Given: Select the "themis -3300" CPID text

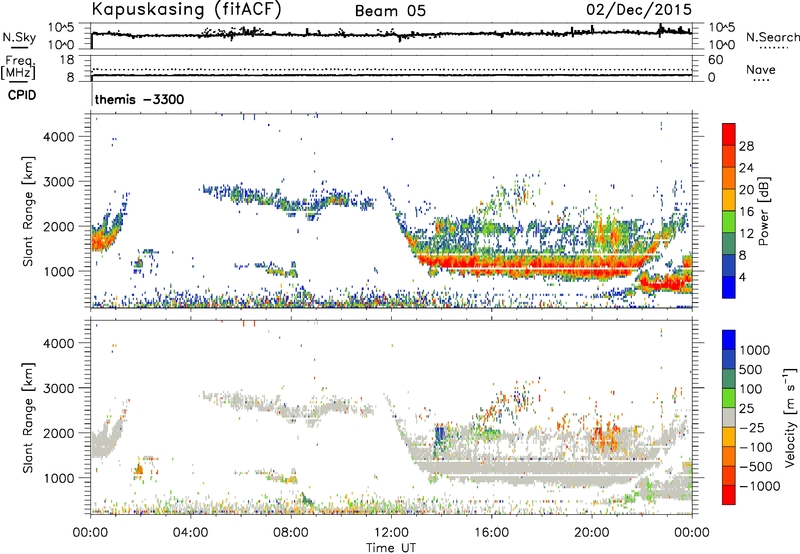Looking at the screenshot, I should 139,99.
